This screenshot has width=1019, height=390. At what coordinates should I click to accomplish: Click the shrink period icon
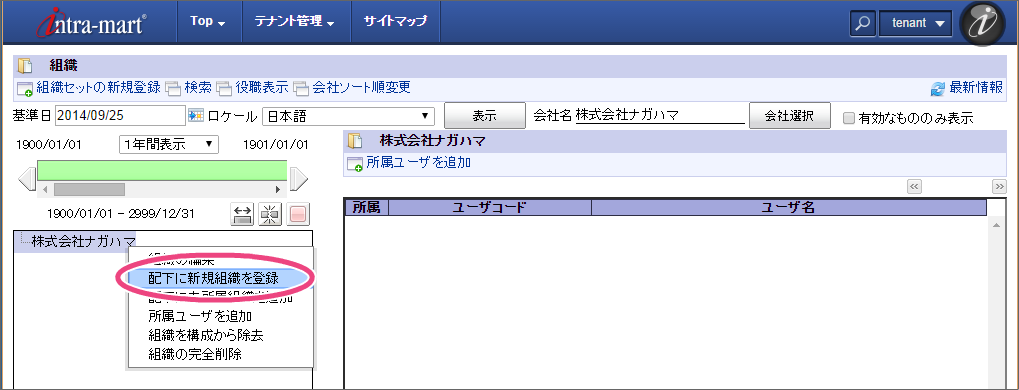pyautogui.click(x=270, y=214)
